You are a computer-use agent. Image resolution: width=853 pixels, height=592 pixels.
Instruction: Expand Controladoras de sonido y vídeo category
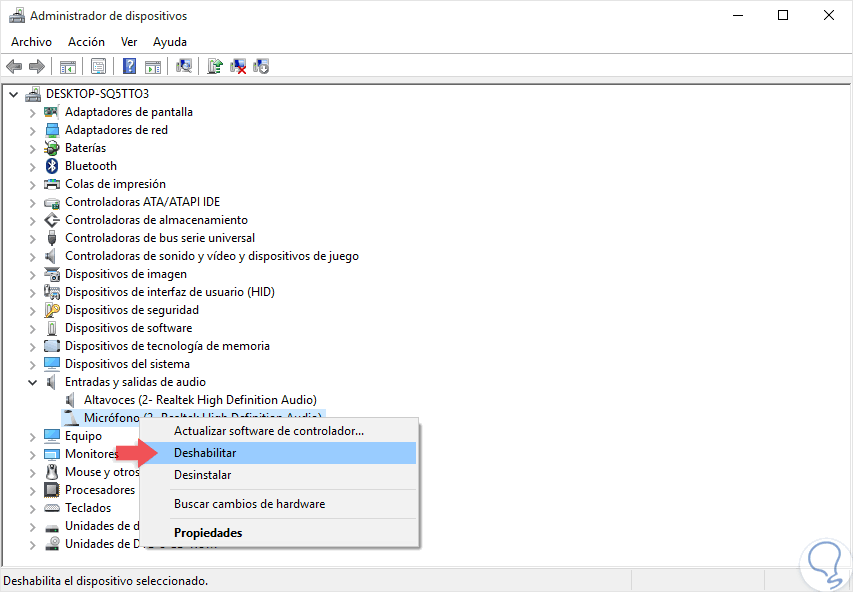(33, 256)
